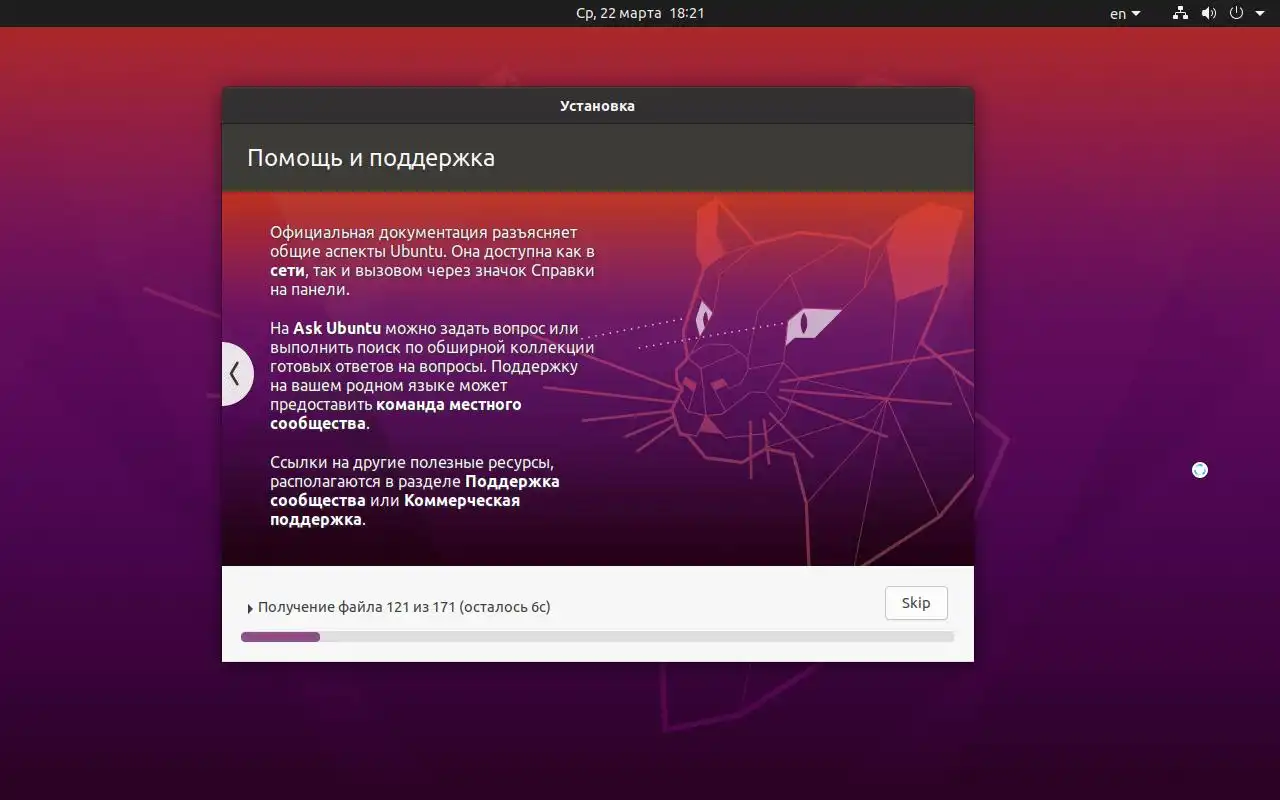Click the installation progress bar
This screenshot has width=1280, height=800.
click(x=597, y=636)
